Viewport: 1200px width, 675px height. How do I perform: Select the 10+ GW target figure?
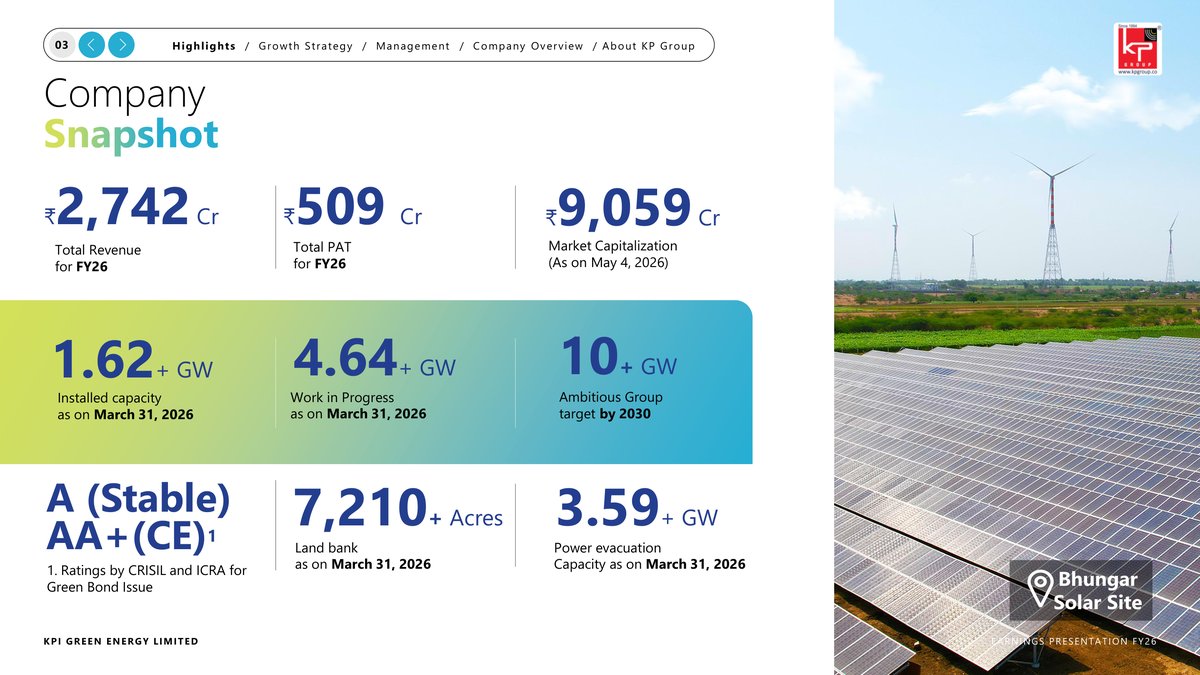point(618,359)
